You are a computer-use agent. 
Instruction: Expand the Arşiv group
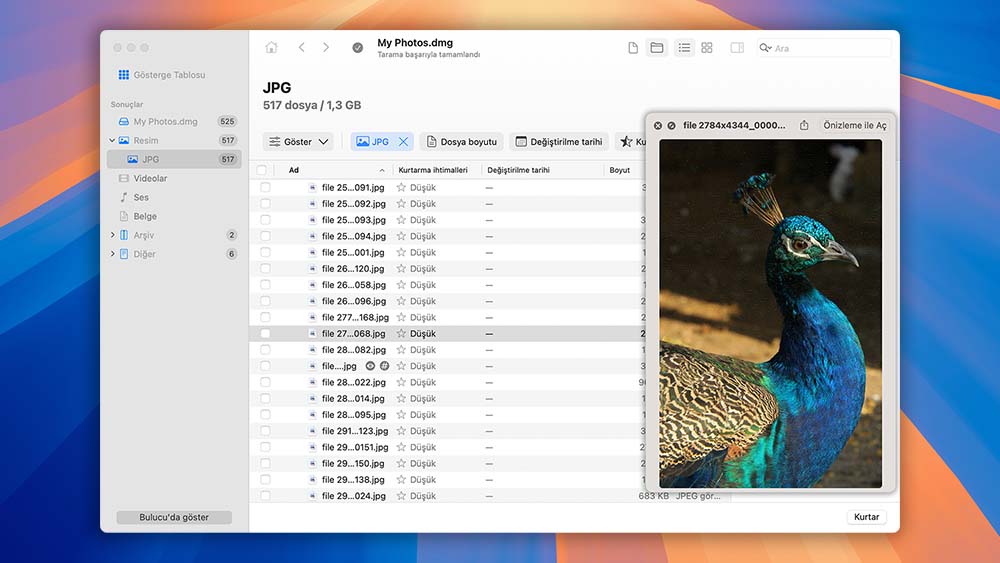[x=113, y=235]
